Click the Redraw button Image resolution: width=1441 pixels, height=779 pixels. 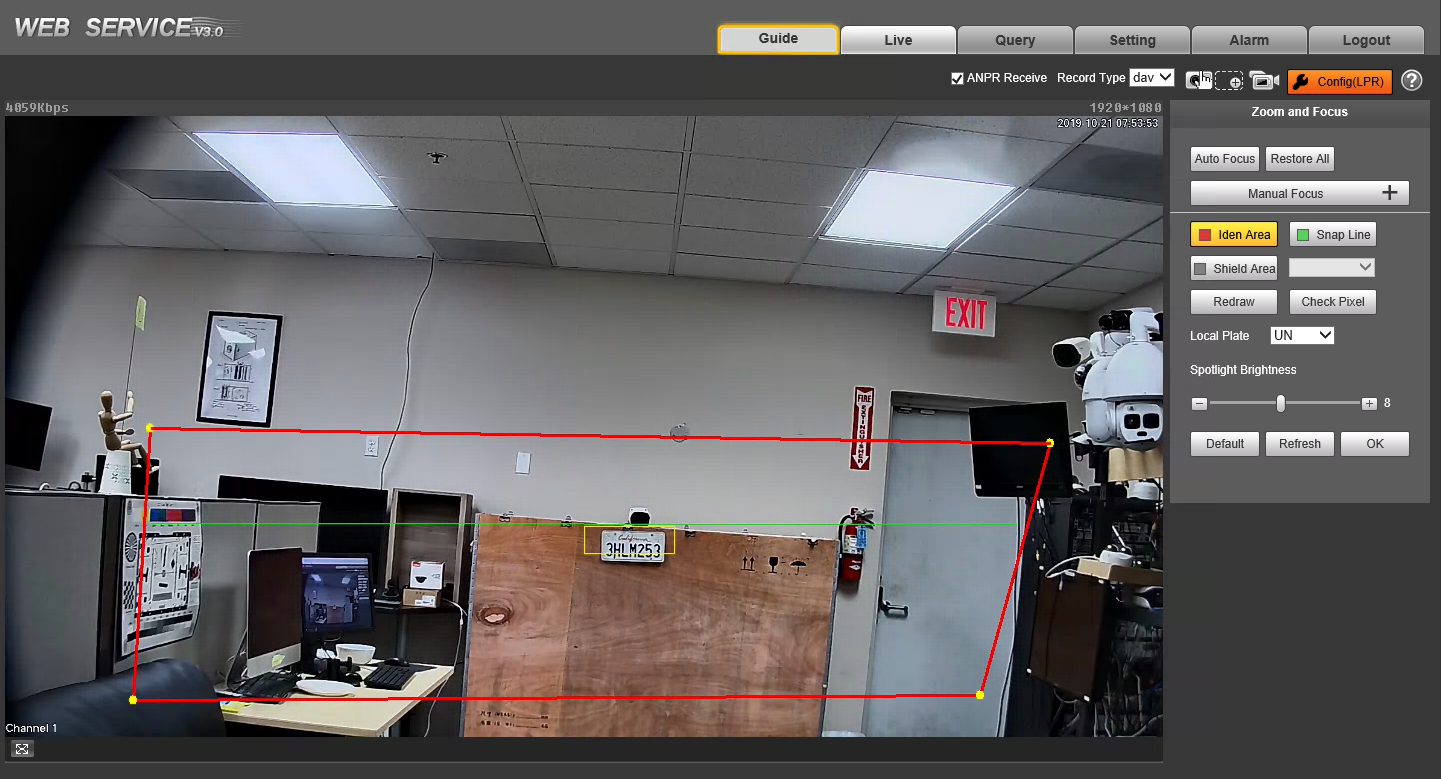coord(1234,302)
